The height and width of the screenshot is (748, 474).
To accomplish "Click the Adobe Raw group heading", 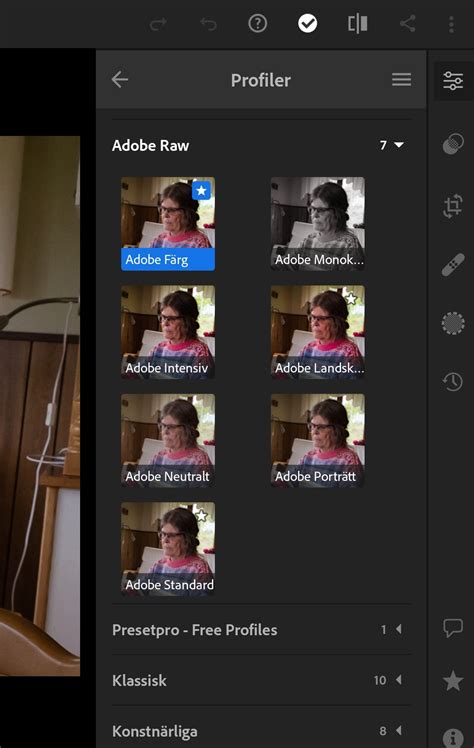I will 151,145.
